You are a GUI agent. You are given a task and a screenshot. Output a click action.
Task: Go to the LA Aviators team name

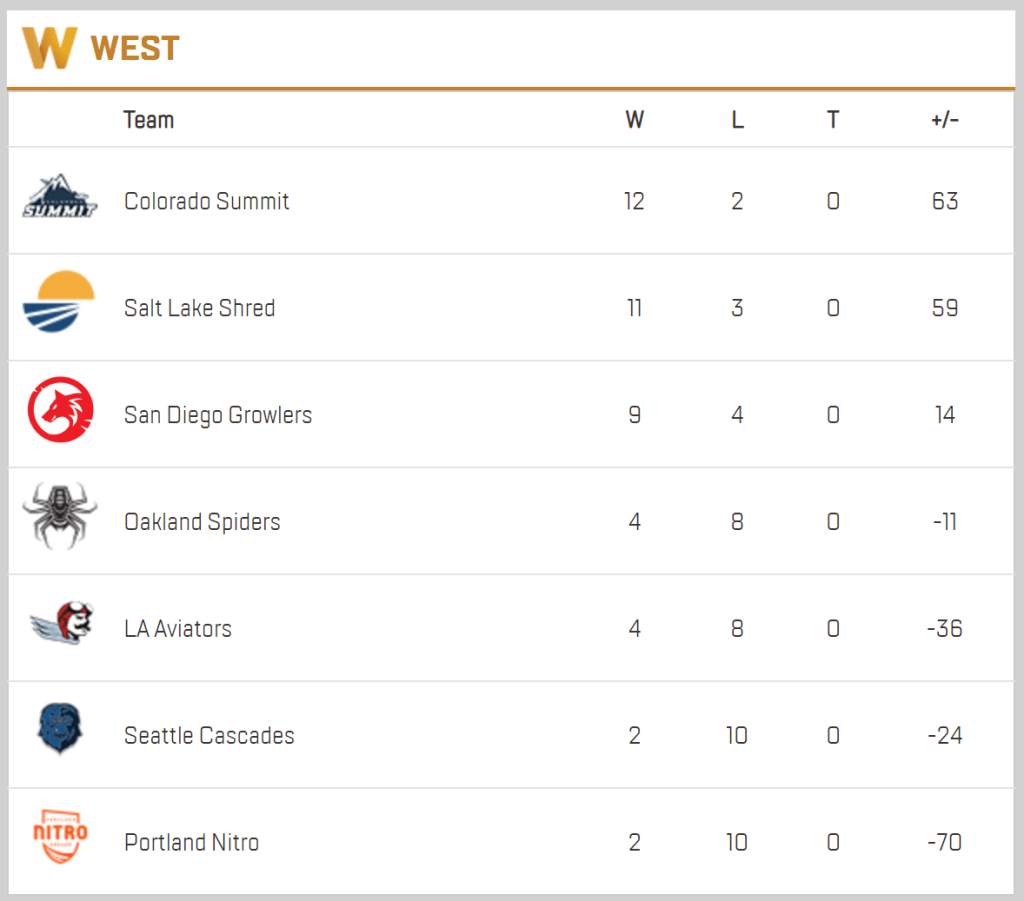[x=178, y=629]
